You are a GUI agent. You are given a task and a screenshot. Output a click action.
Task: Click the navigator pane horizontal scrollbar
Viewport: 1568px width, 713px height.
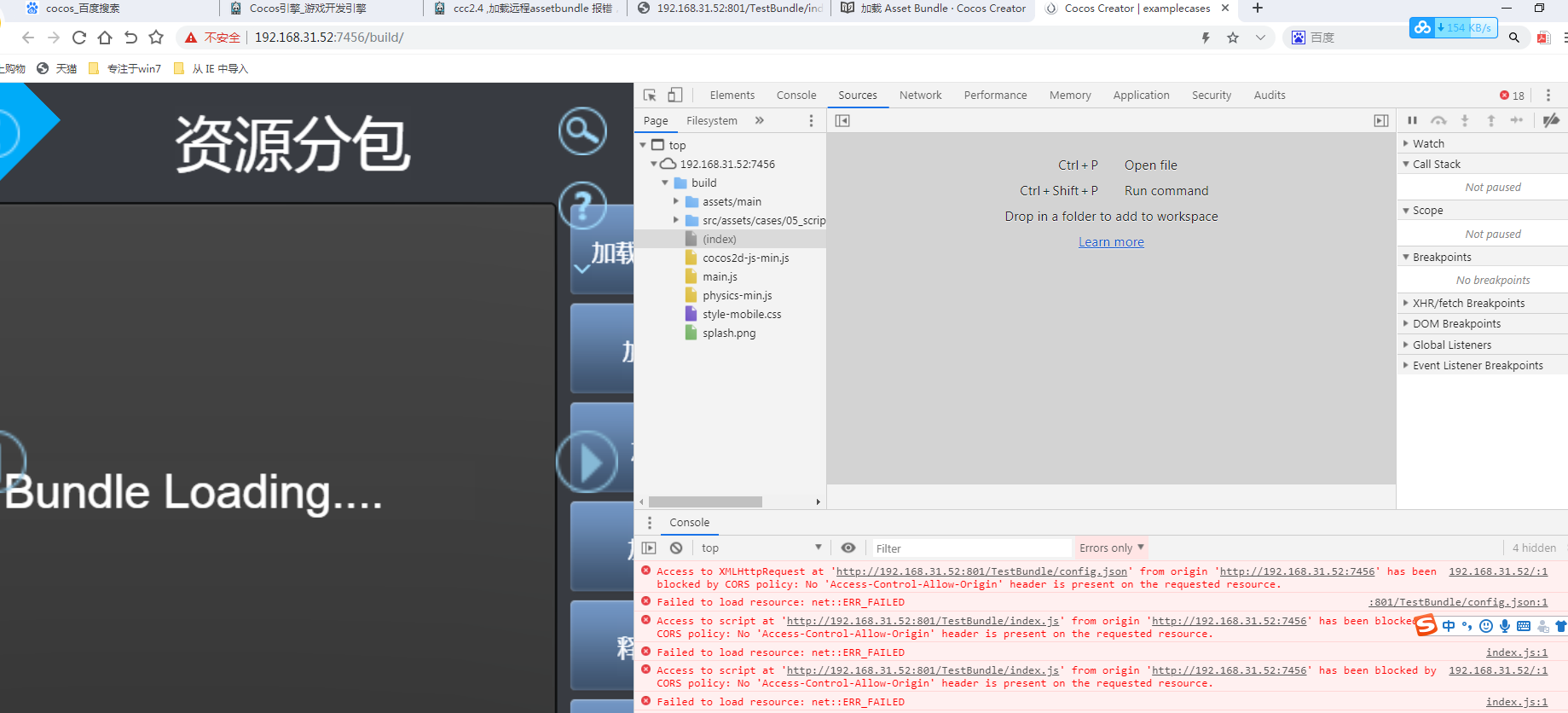pos(705,501)
